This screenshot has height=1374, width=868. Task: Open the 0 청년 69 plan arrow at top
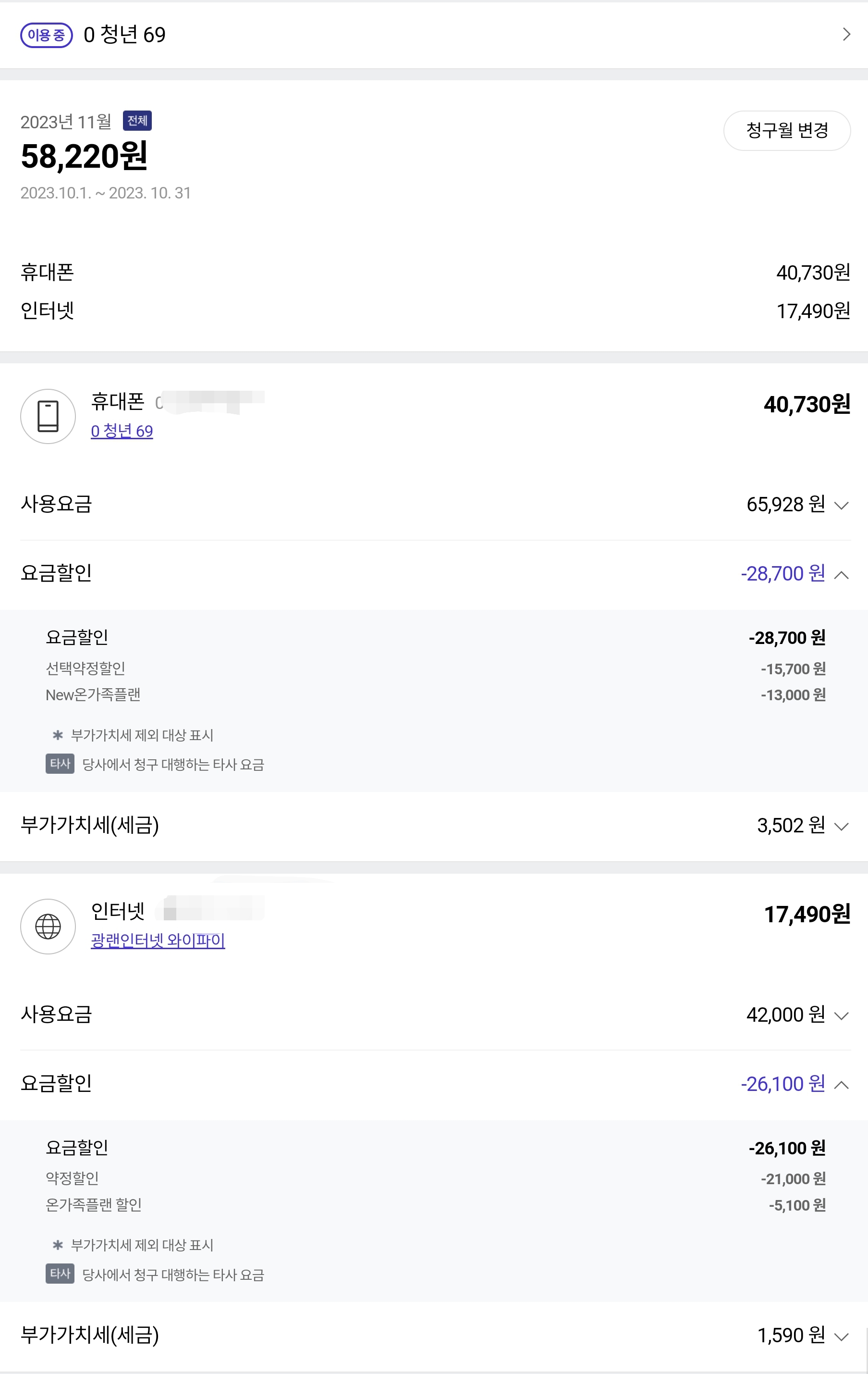point(846,35)
